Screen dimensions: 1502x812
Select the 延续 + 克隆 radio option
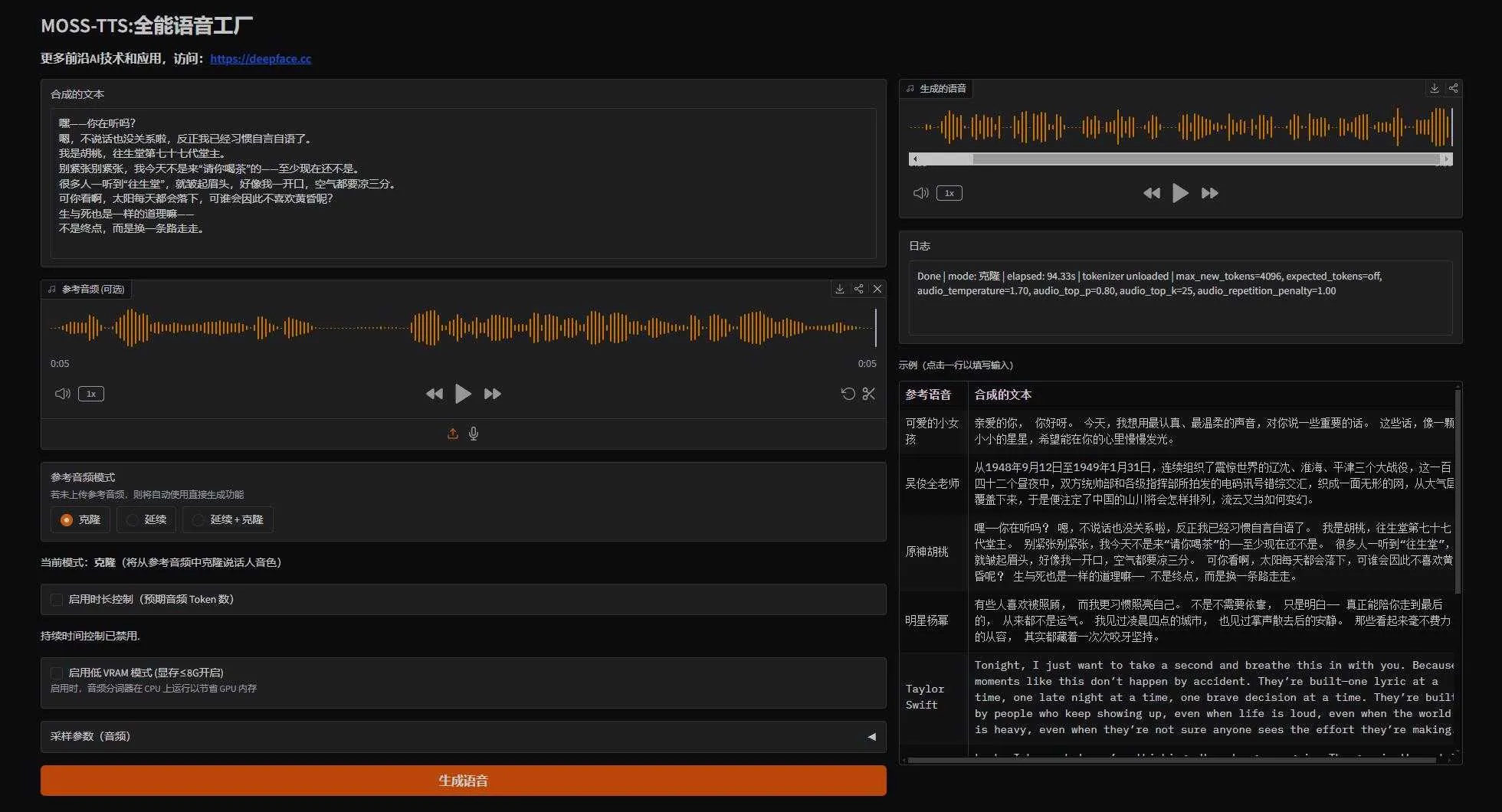228,519
